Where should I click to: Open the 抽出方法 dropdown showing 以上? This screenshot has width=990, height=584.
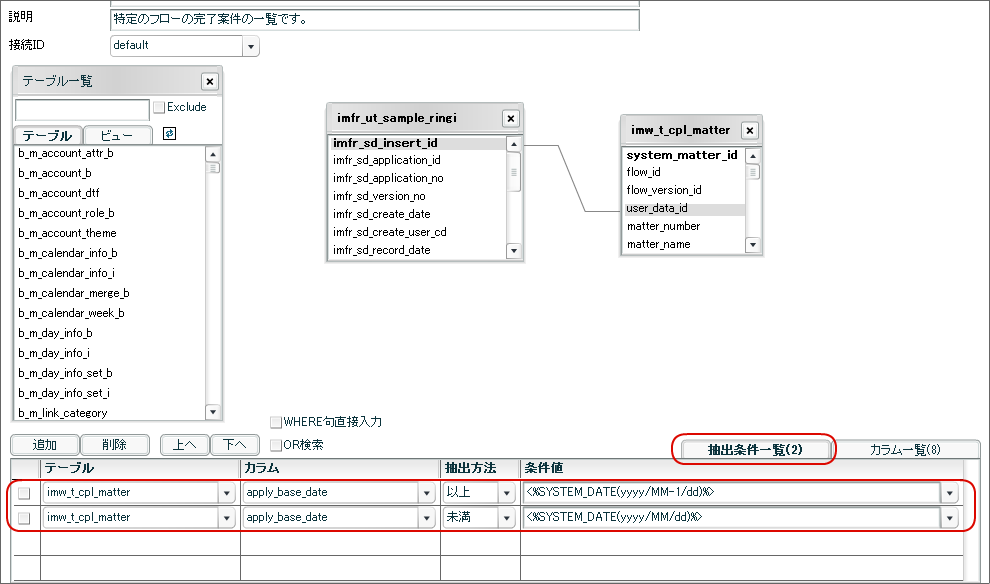point(505,492)
